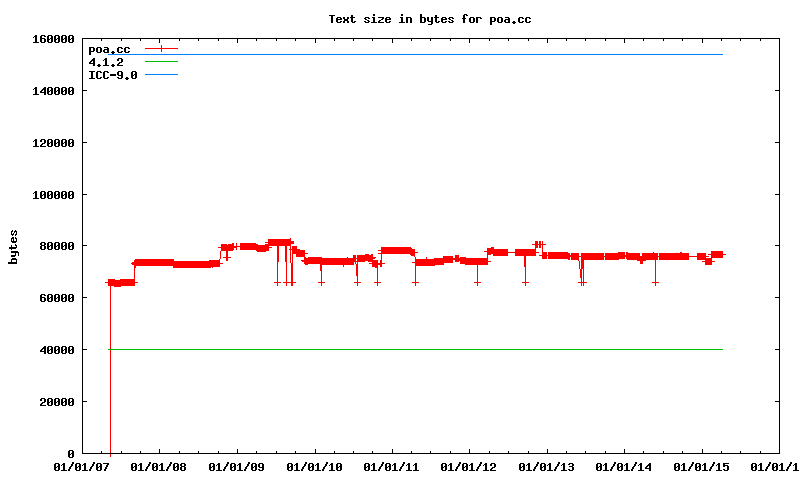Click the red poa.cc legend line sample
800x480 pixels.
click(161, 48)
